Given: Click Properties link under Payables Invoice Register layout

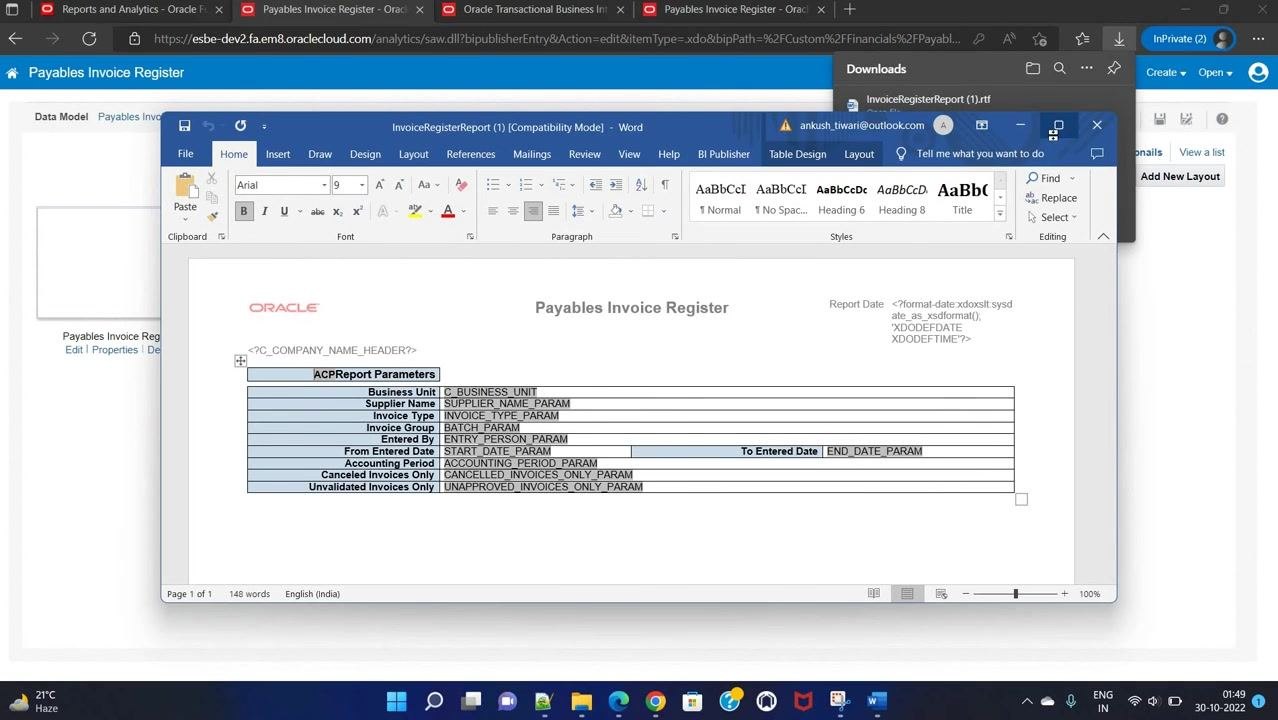Looking at the screenshot, I should 115,350.
